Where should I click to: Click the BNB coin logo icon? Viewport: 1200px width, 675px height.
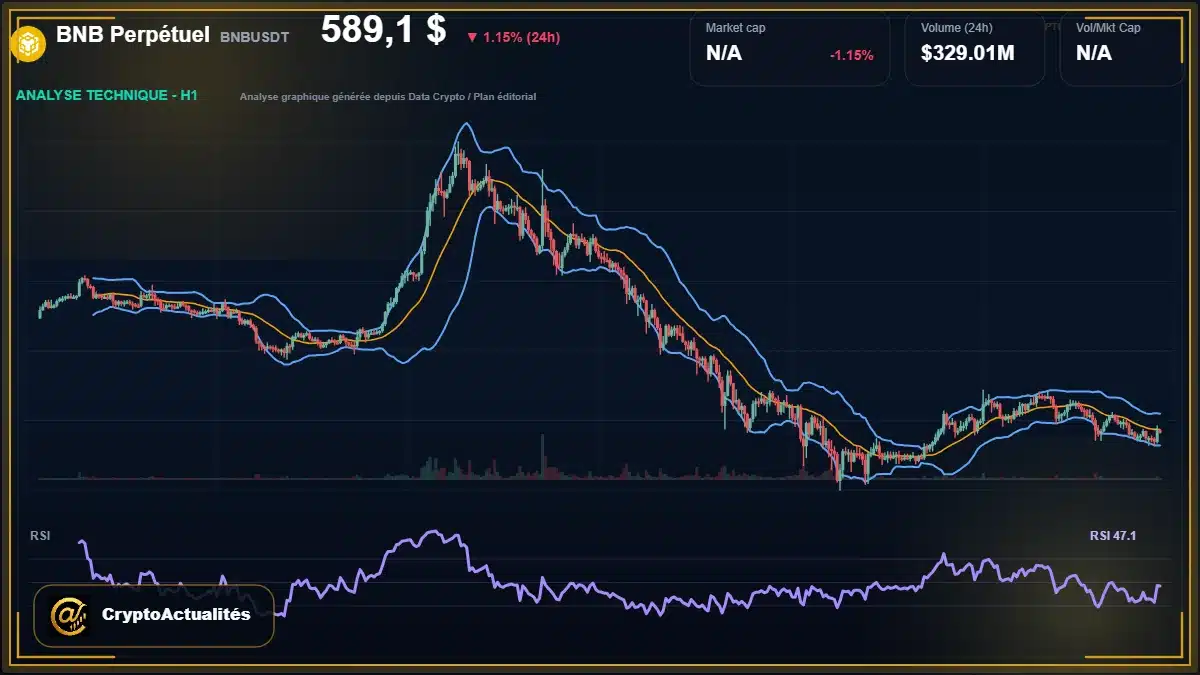tap(27, 43)
